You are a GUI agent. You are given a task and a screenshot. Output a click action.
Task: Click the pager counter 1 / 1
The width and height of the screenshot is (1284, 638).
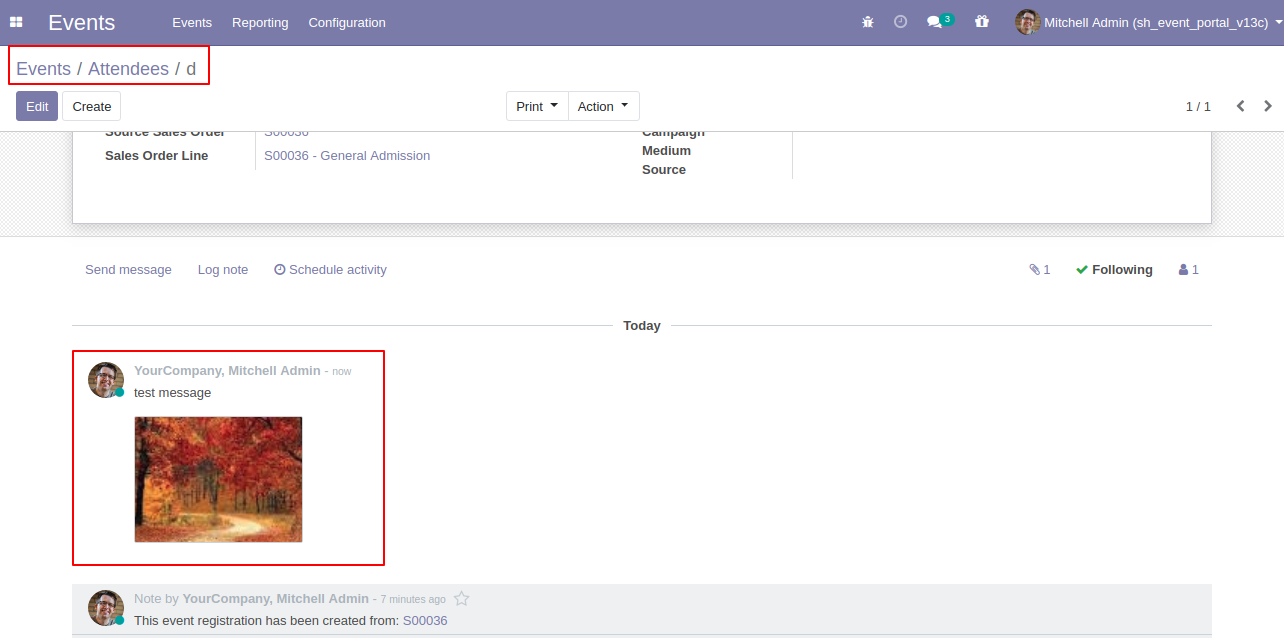(1198, 106)
